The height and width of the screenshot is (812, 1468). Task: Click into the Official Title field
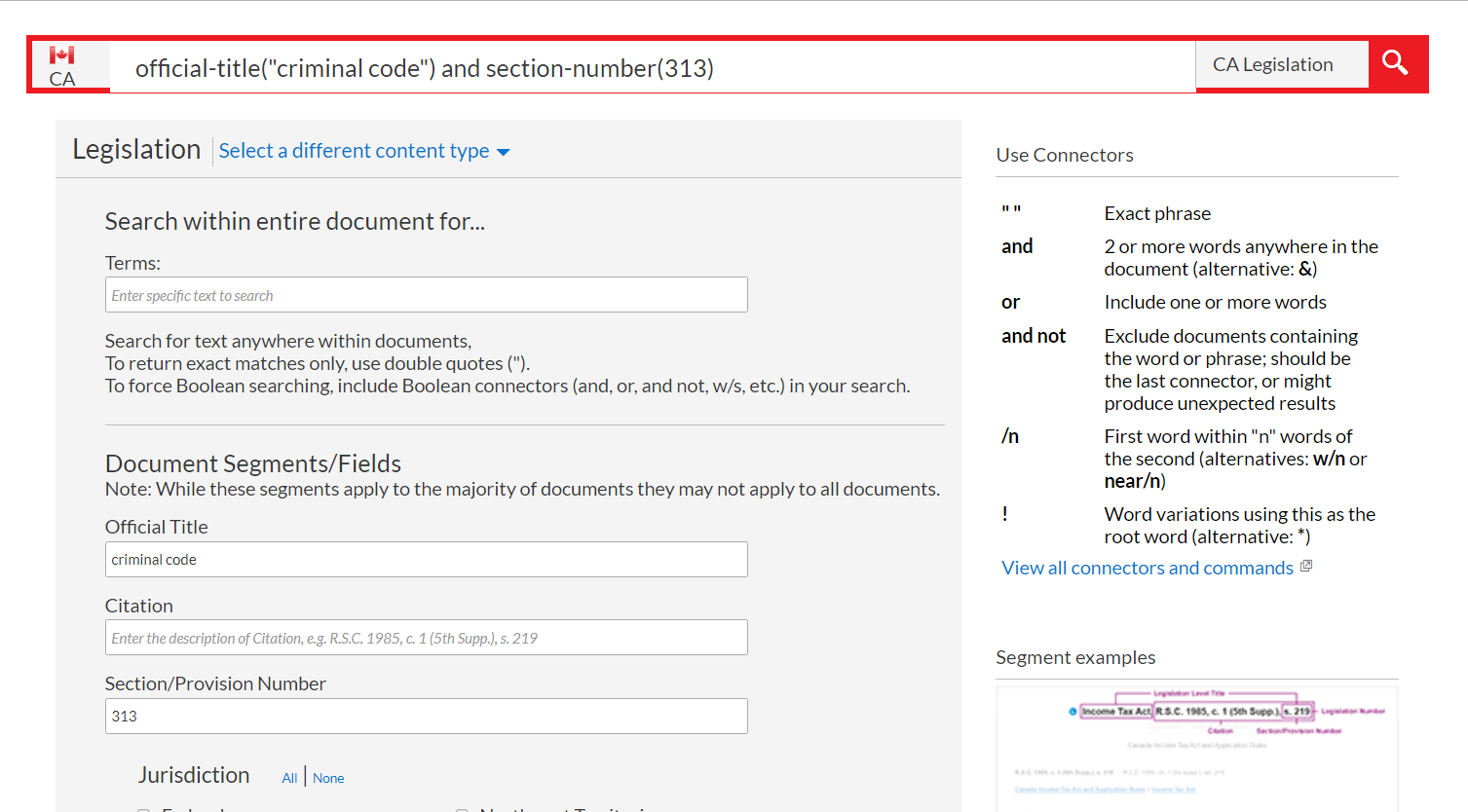pos(426,560)
